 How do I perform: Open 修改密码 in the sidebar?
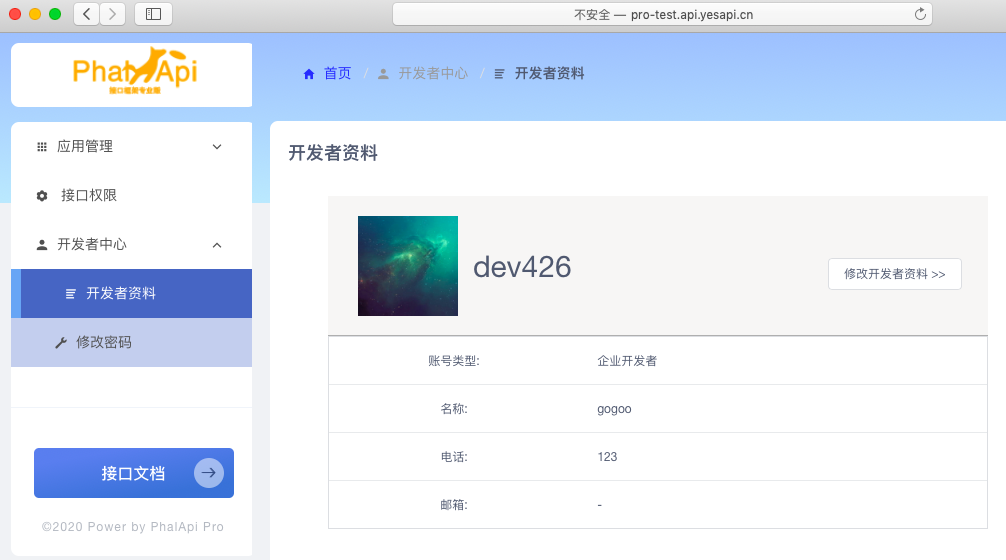(104, 343)
